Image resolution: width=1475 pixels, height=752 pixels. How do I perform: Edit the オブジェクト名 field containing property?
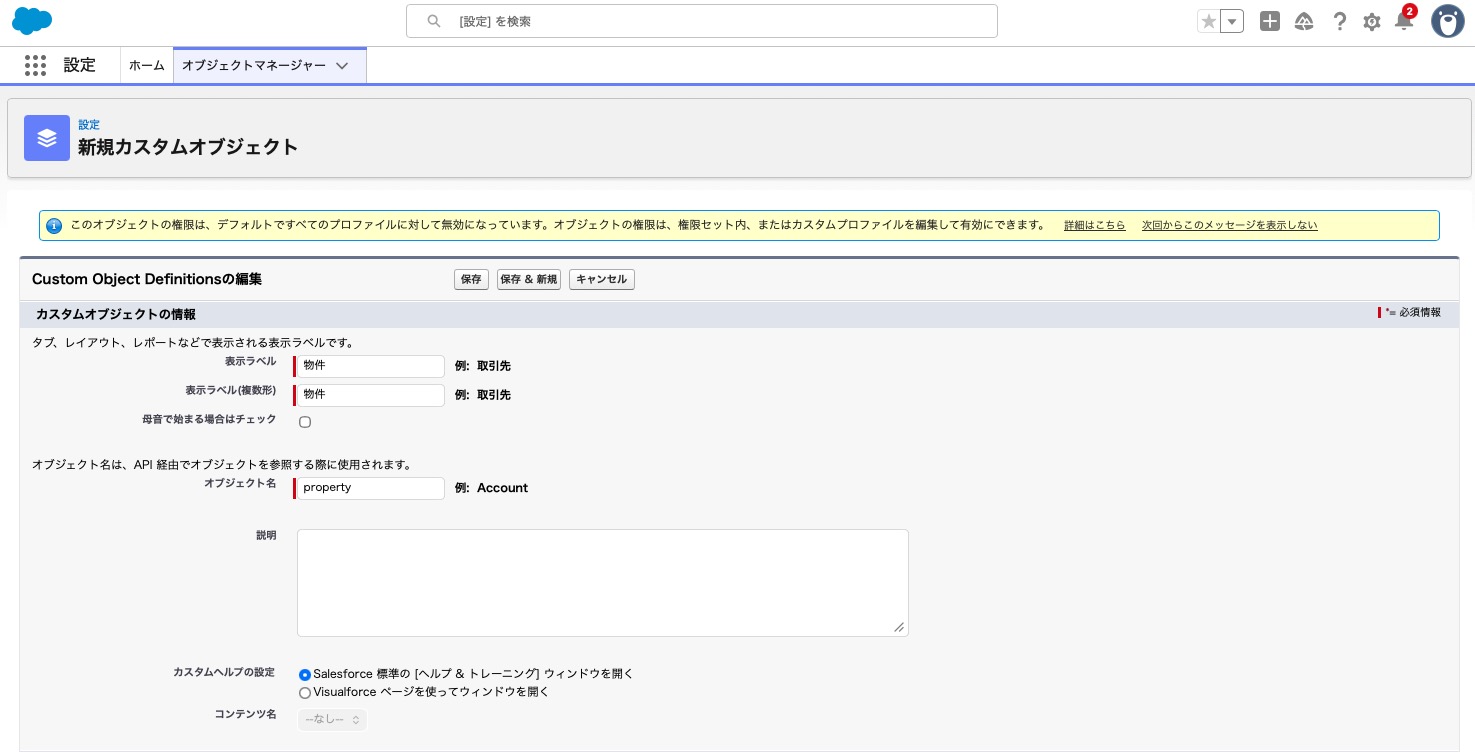click(370, 488)
